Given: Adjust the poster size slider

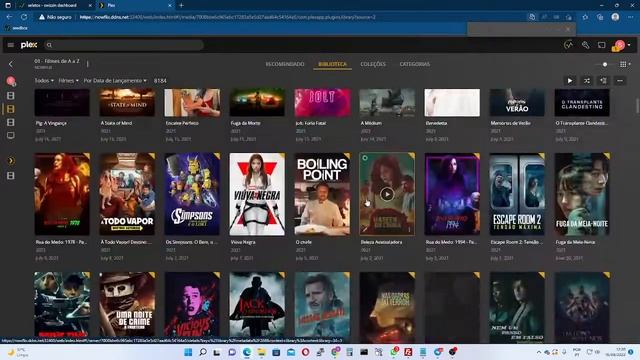Looking at the screenshot, I should pos(605,64).
